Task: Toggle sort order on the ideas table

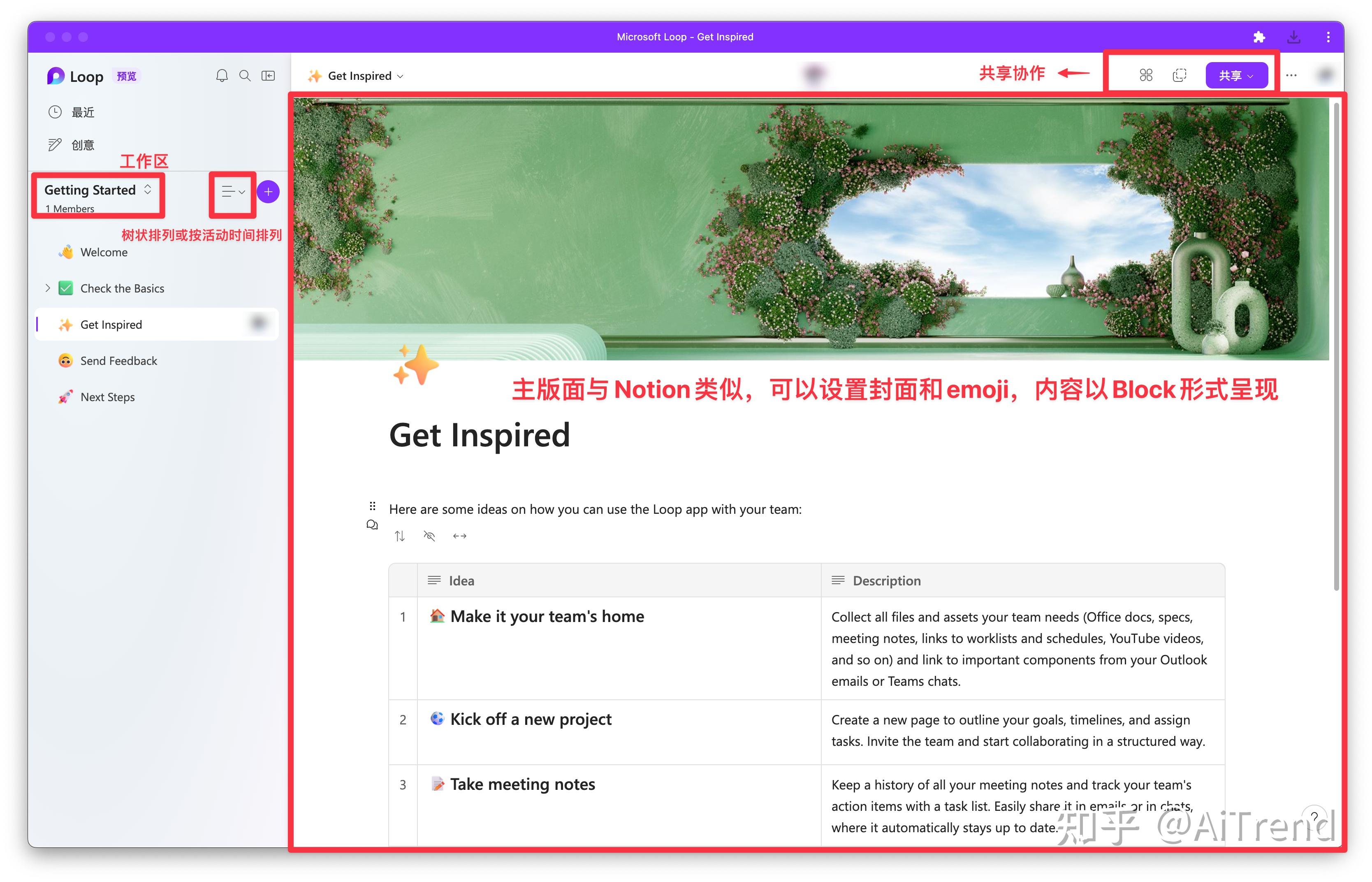Action: pos(400,536)
